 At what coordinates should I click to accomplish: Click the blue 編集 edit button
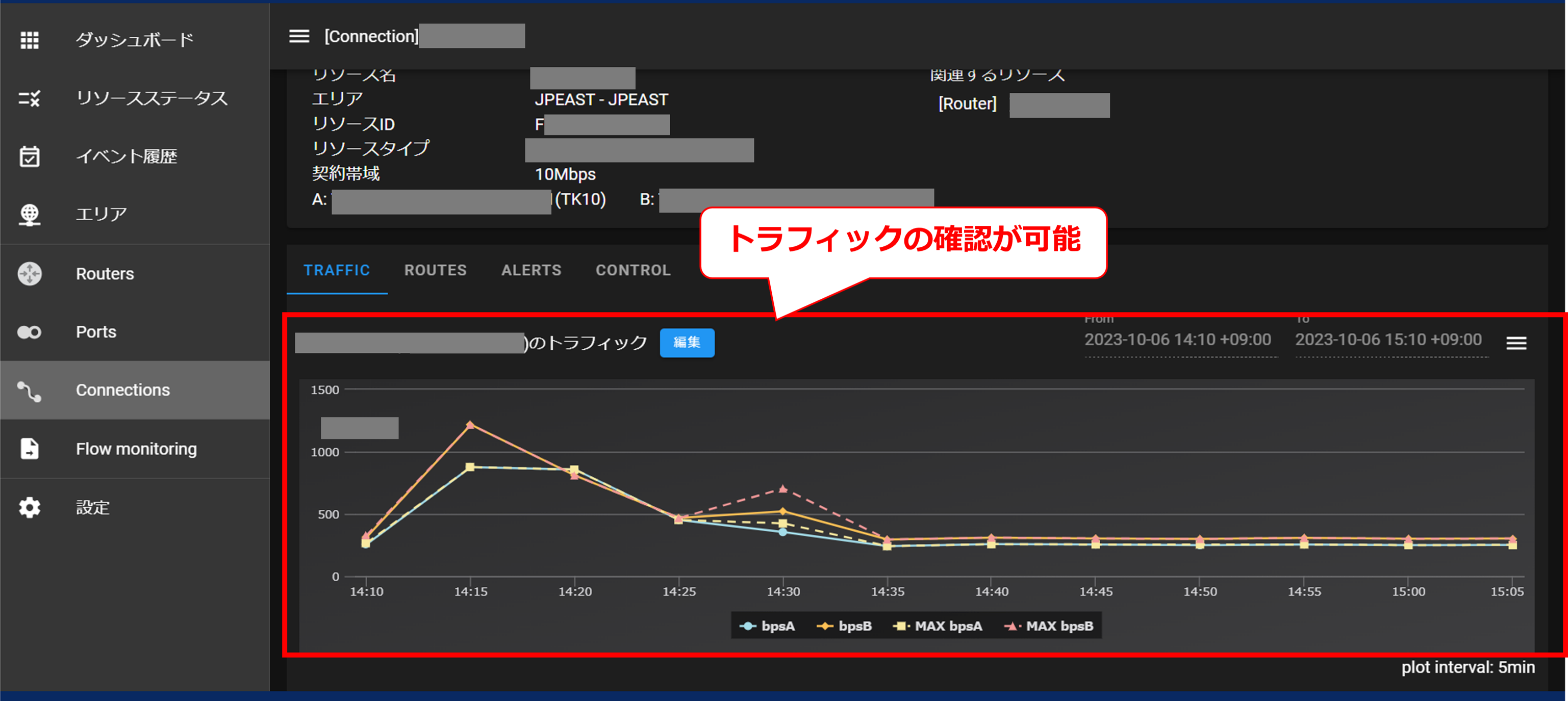pyautogui.click(x=687, y=343)
